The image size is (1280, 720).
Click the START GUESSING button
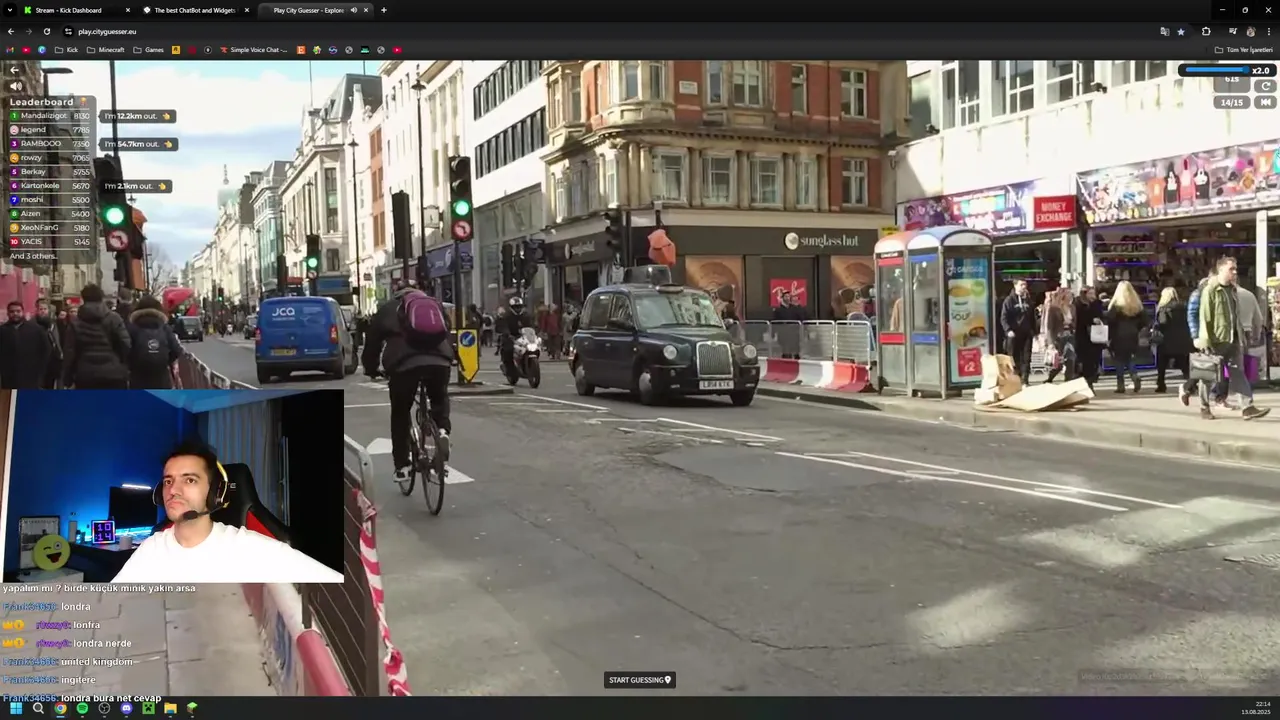[640, 680]
